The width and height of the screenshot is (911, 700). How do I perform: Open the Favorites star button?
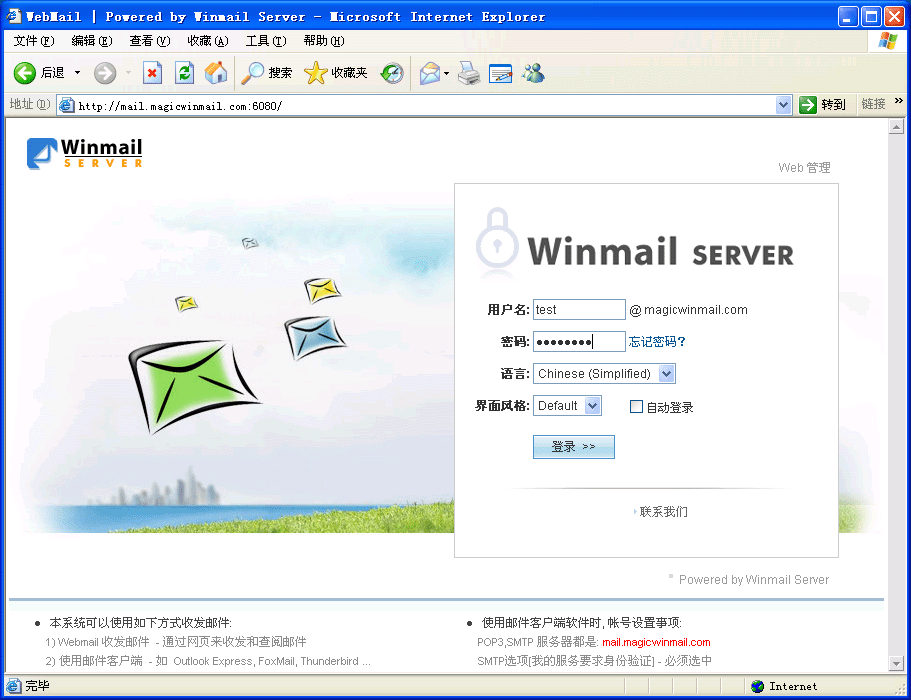click(336, 73)
